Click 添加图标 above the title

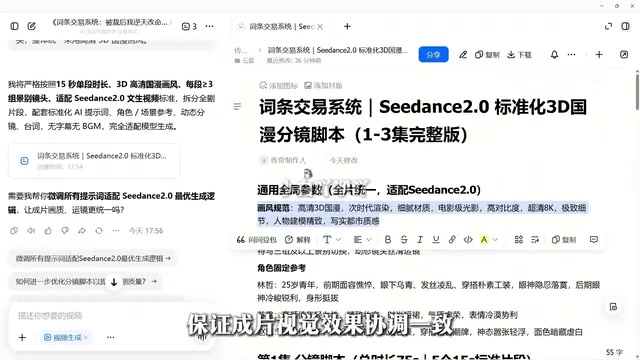pos(279,85)
